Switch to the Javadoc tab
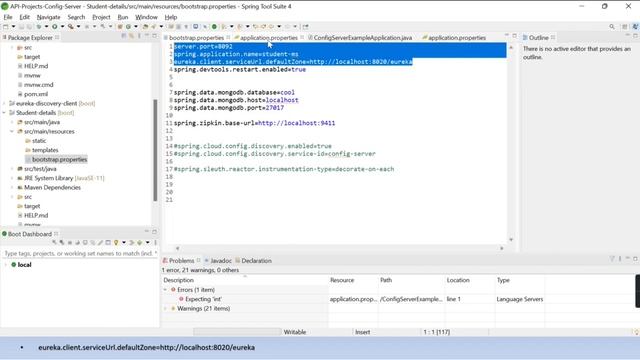 220,260
